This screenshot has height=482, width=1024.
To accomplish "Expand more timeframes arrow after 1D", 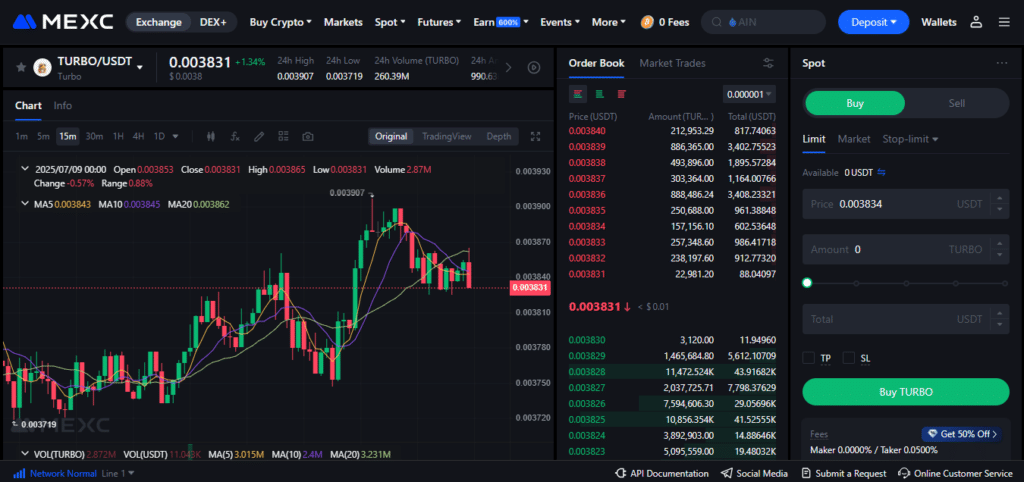I will coord(175,137).
